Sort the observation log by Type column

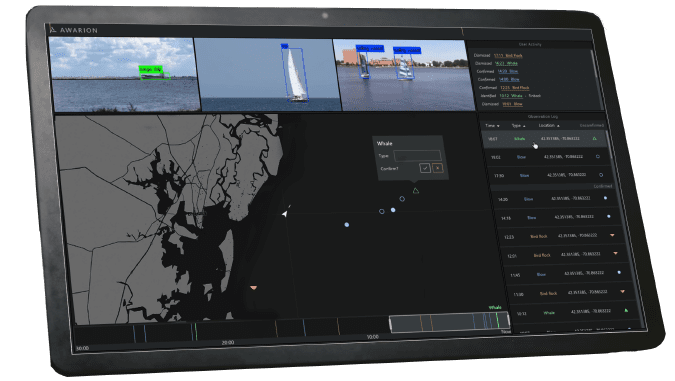click(518, 126)
